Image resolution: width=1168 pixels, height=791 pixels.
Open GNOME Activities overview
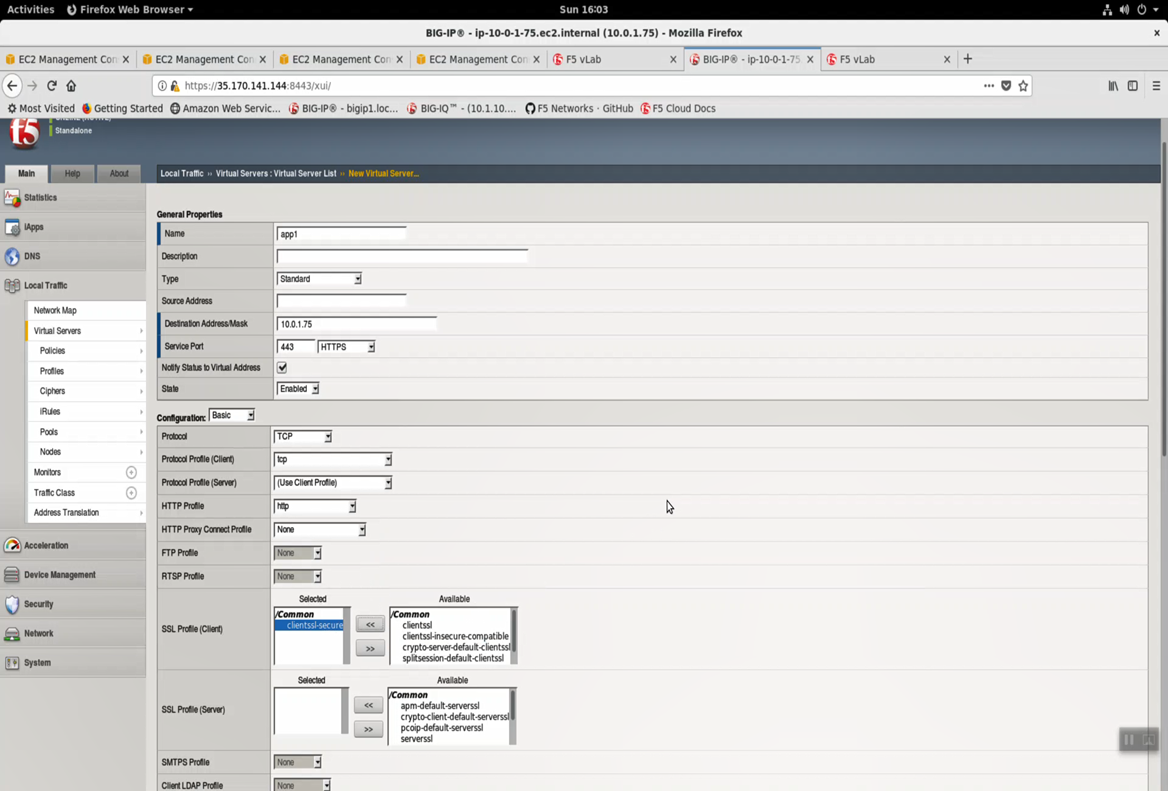(x=31, y=10)
